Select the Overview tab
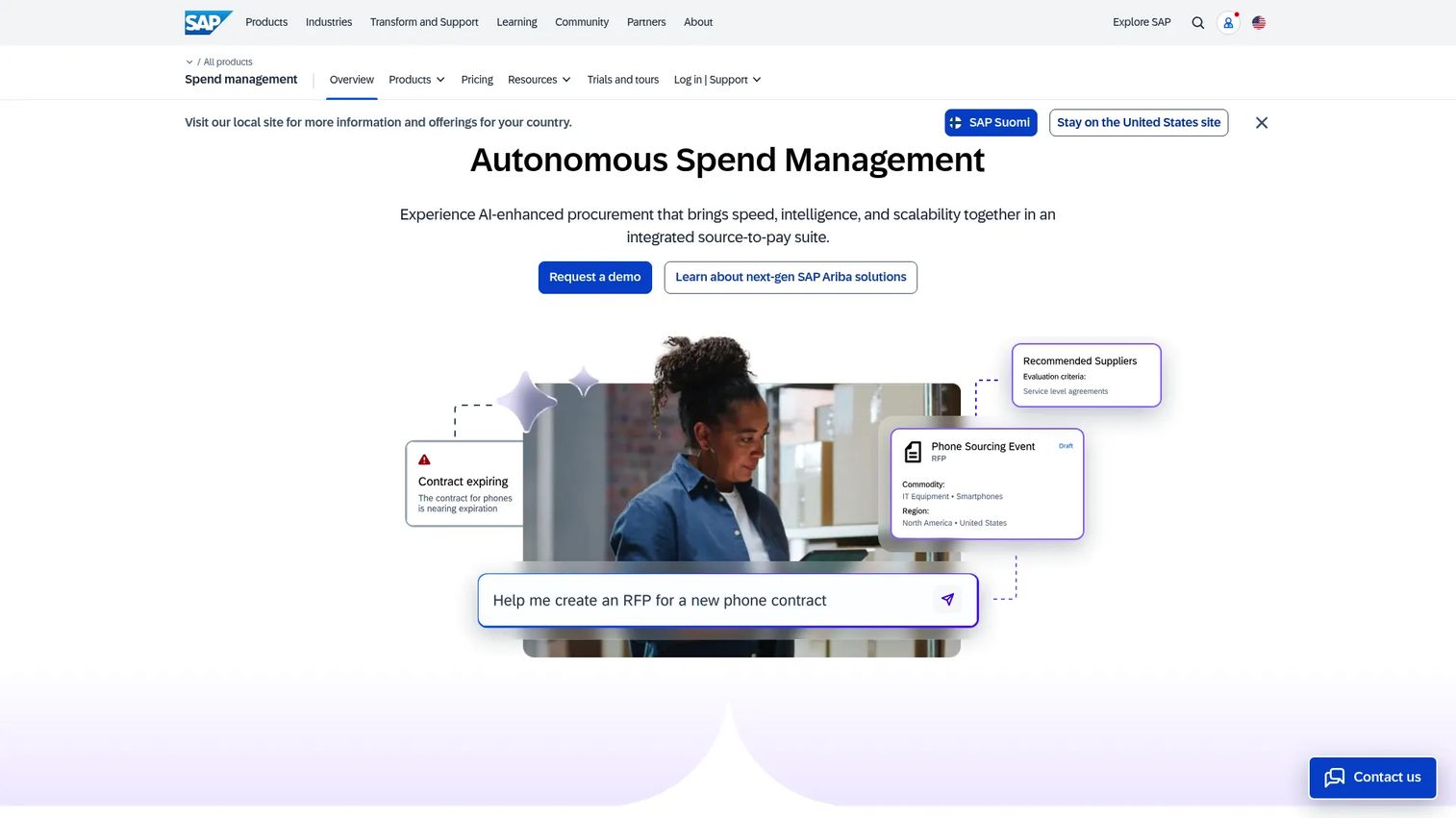The image size is (1456, 818). (352, 80)
